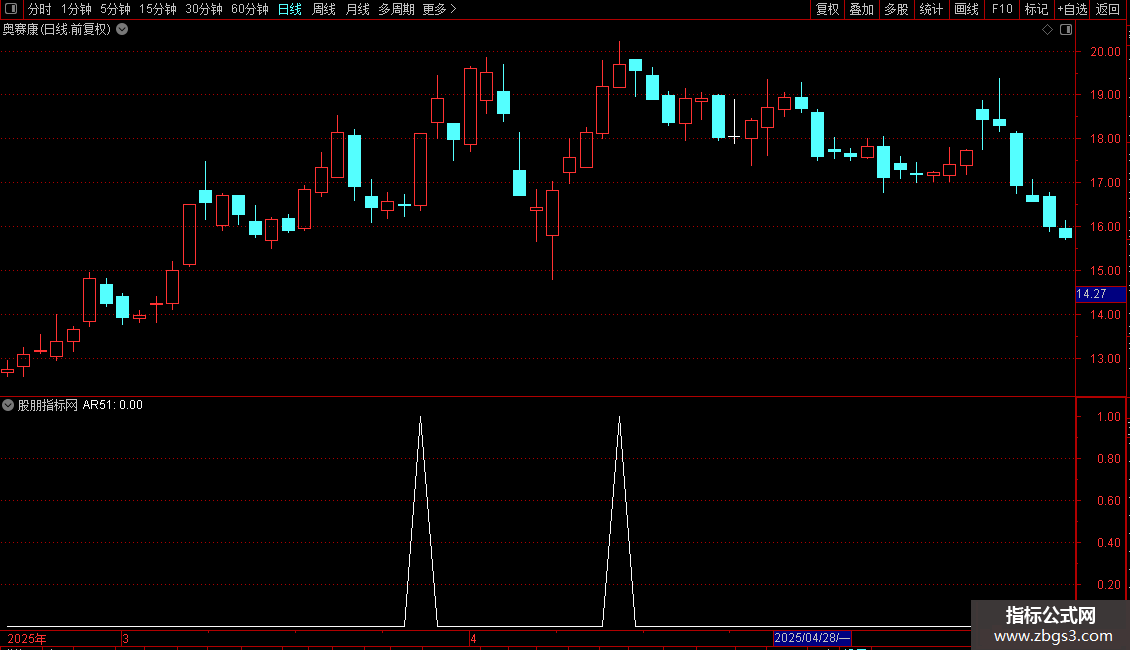Toggle the left side panel icon
1130x650 pixels.
coord(11,9)
